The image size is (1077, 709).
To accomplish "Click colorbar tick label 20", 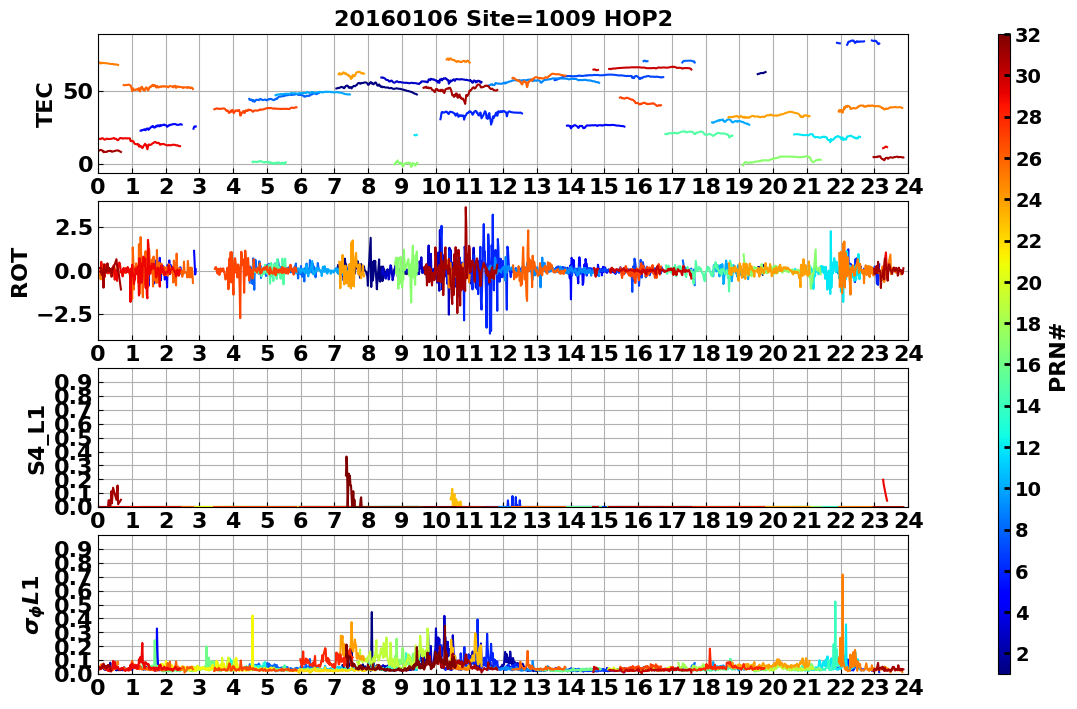I will tap(1028, 282).
